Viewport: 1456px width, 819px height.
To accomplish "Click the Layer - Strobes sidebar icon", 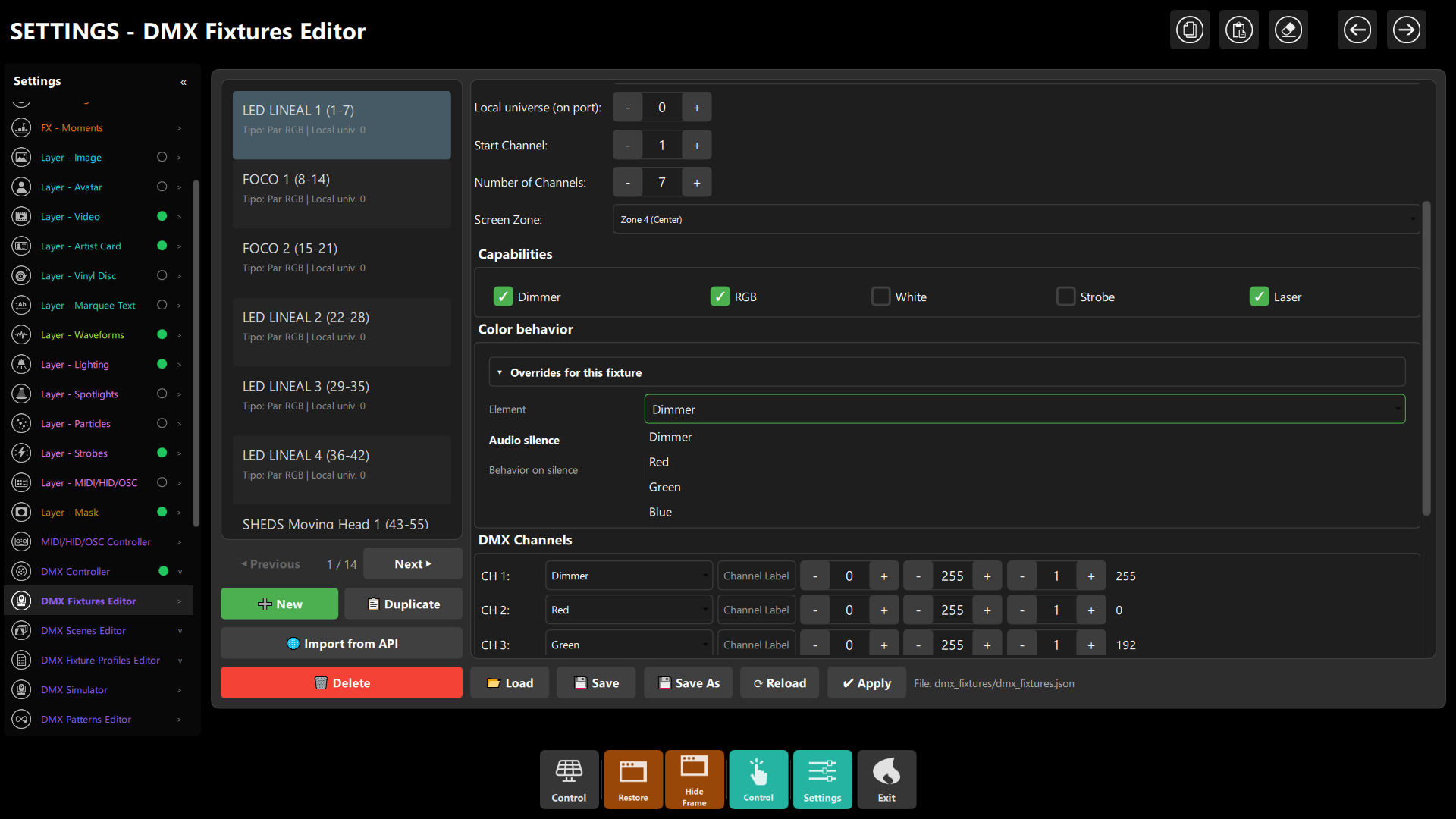I will 21,453.
